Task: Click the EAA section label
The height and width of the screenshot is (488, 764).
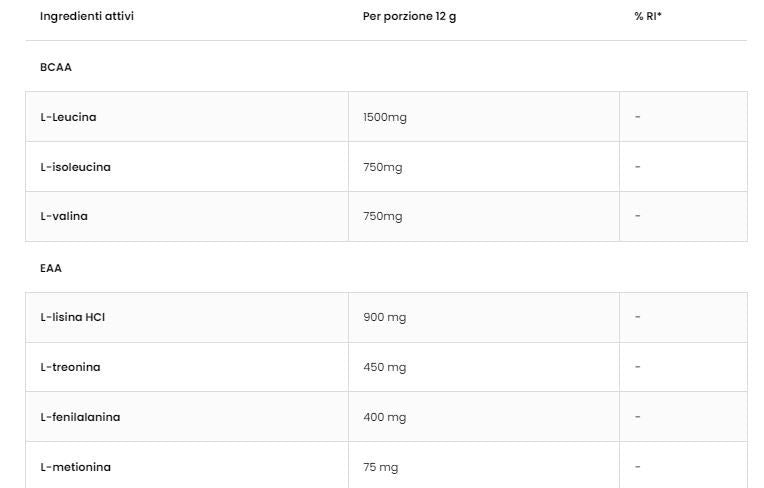Action: pyautogui.click(x=51, y=268)
